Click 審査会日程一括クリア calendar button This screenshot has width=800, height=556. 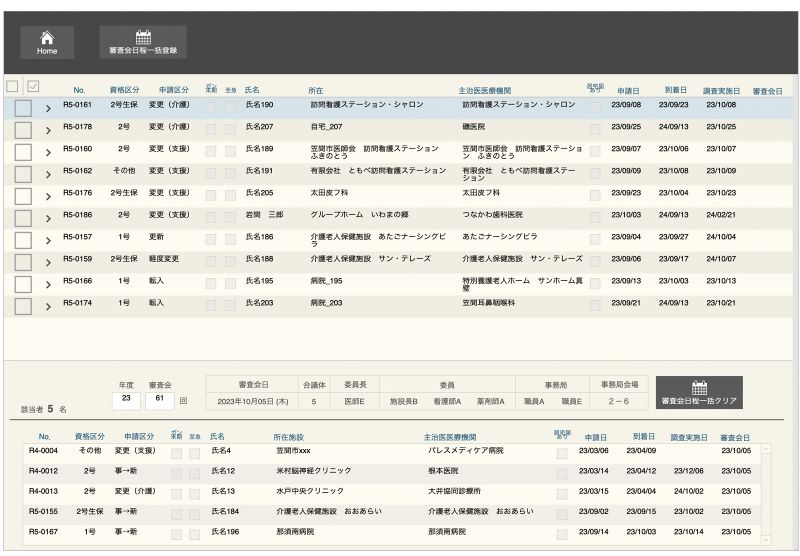(x=699, y=393)
